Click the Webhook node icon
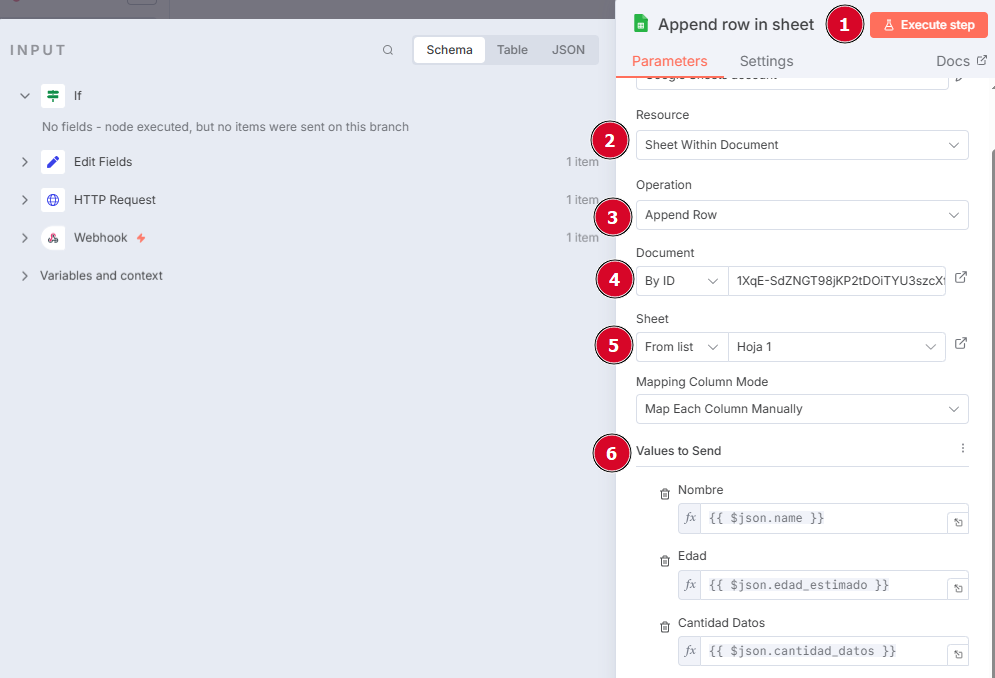The image size is (995, 678). [x=53, y=238]
